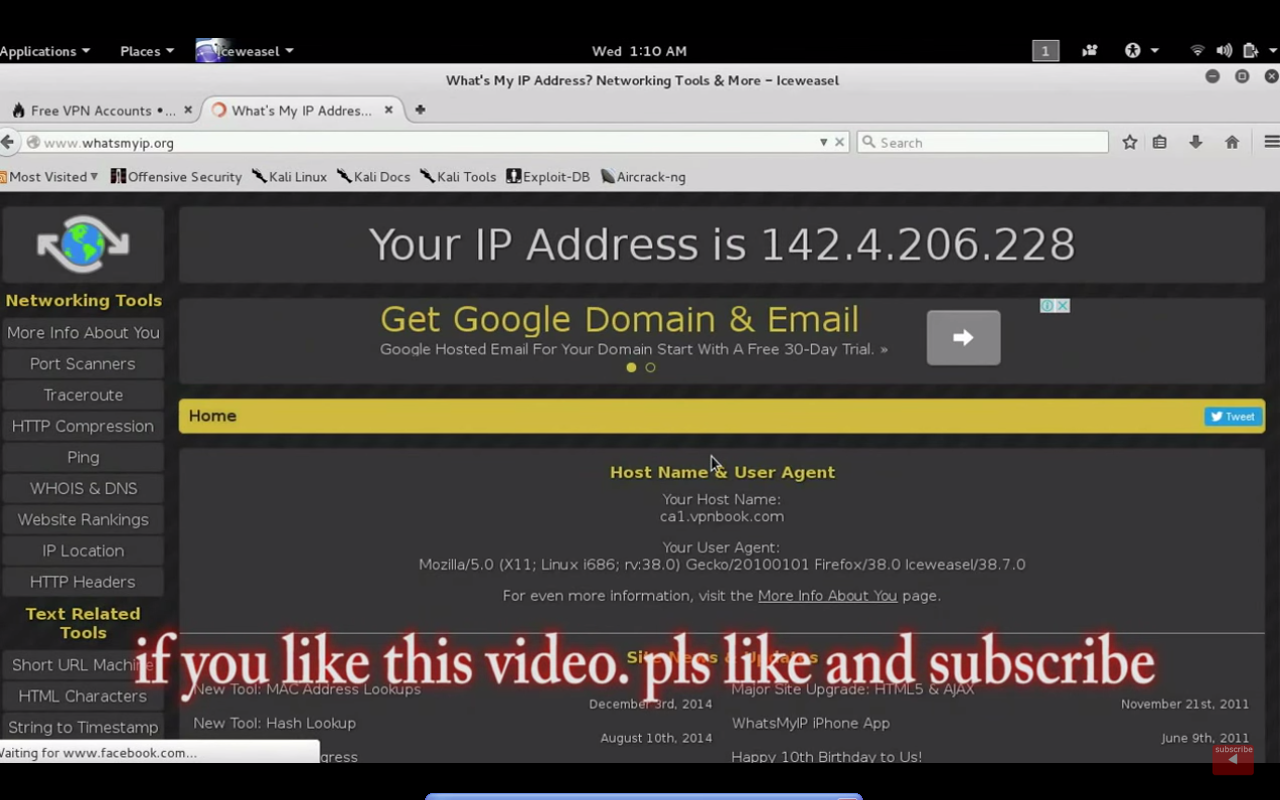Select the first ad carousel dot
The image size is (1280, 800).
point(631,368)
